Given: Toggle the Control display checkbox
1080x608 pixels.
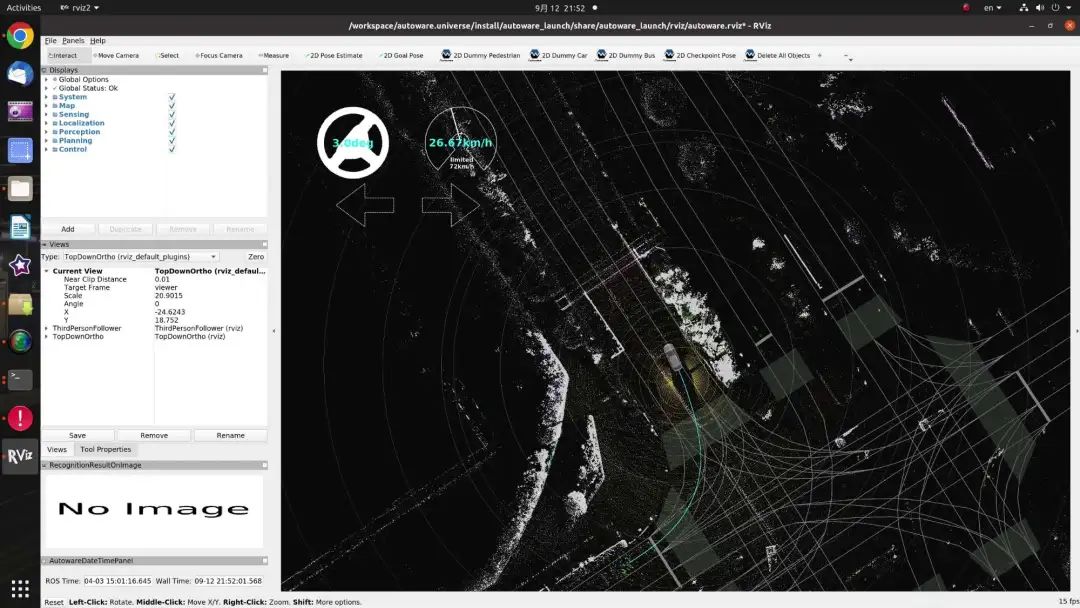Looking at the screenshot, I should click(172, 149).
